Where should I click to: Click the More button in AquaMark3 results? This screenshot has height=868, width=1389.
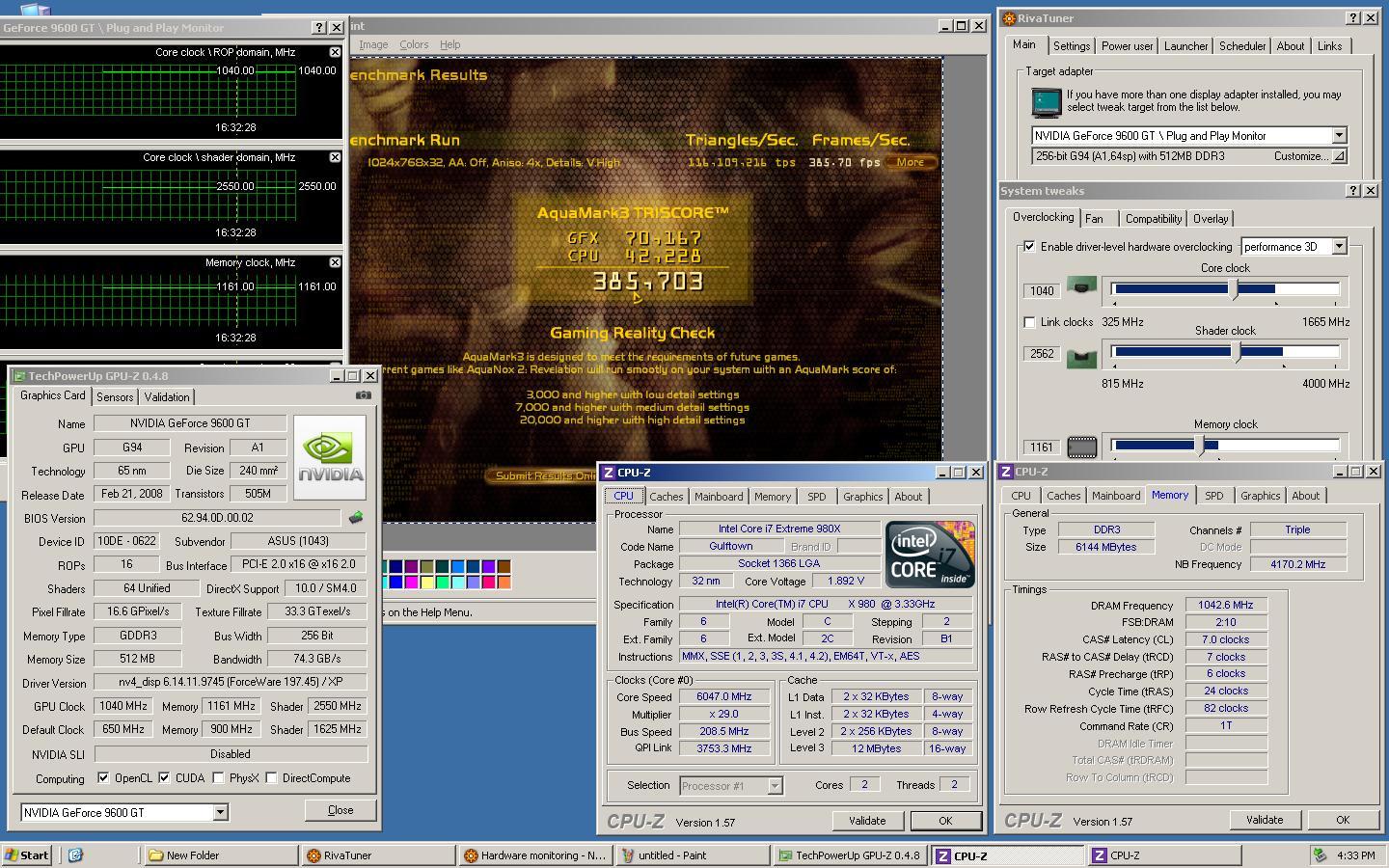[x=910, y=162]
